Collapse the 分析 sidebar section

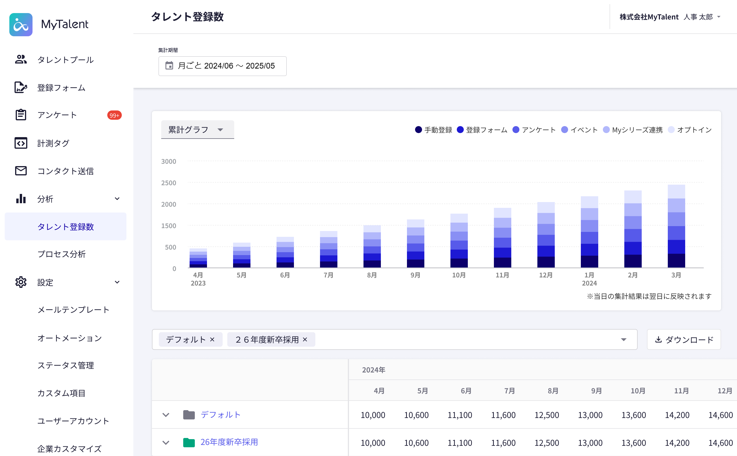click(x=117, y=199)
